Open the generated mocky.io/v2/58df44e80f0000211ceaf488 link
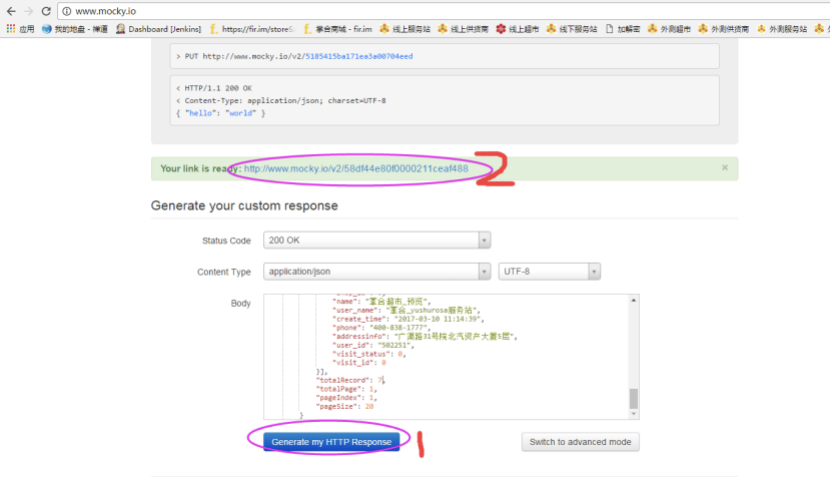Screen dimensions: 832x480 pyautogui.click(x=356, y=169)
